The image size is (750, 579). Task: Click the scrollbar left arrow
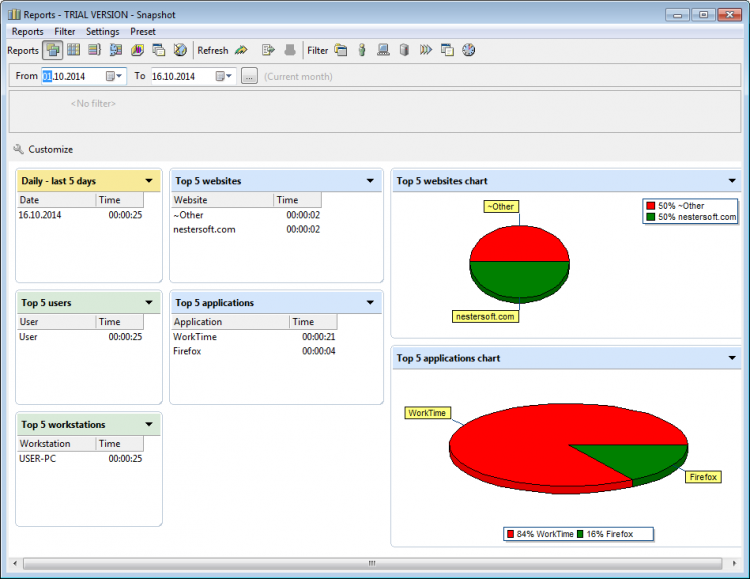click(15, 563)
